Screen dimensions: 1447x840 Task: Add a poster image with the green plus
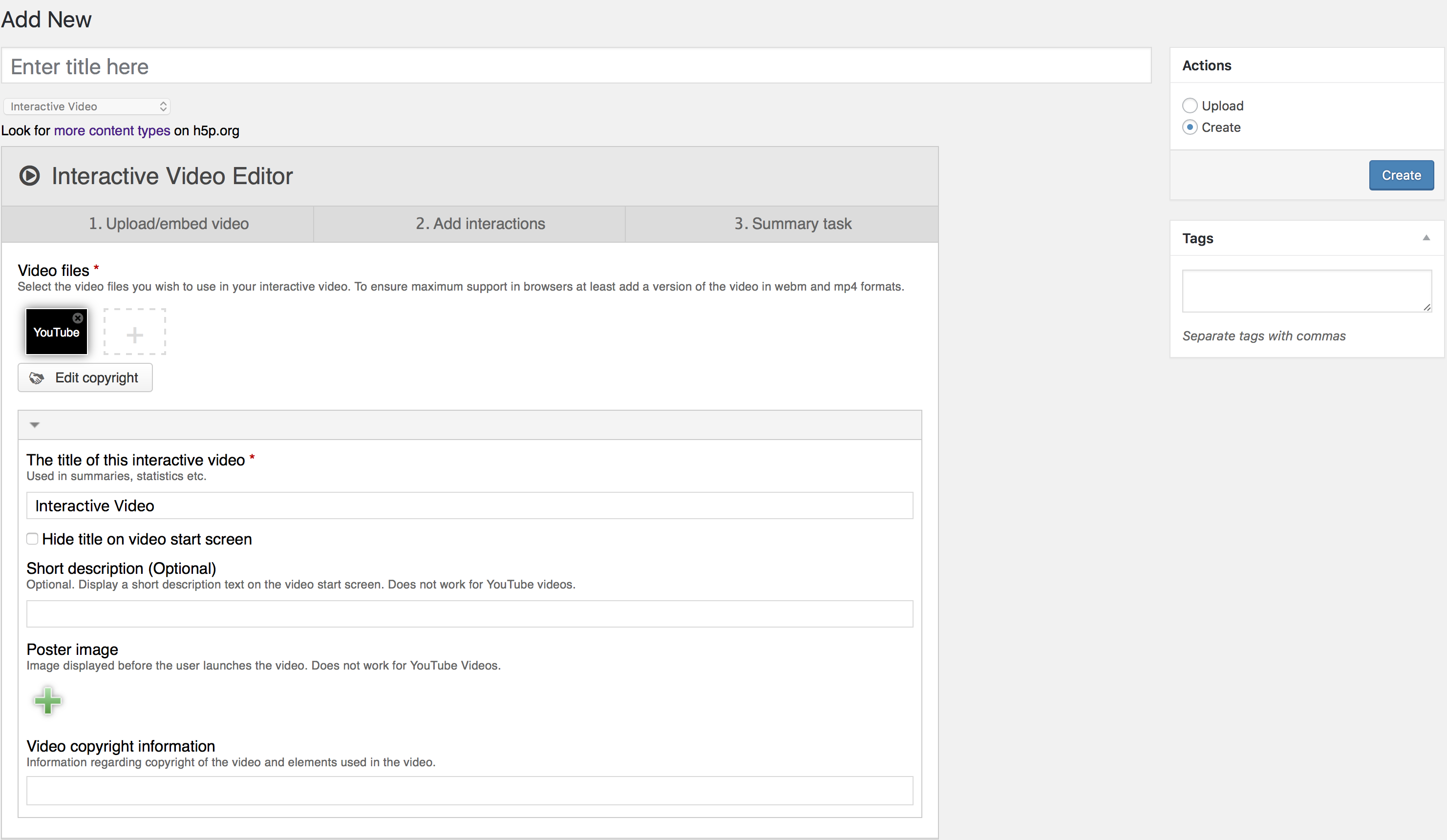(48, 700)
